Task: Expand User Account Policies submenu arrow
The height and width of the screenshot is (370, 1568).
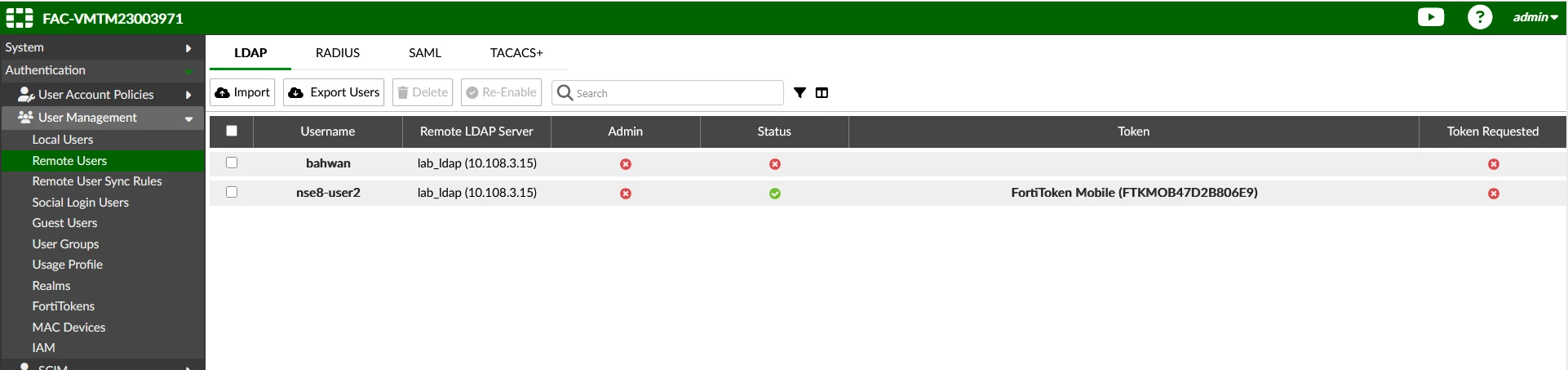Action: (188, 95)
